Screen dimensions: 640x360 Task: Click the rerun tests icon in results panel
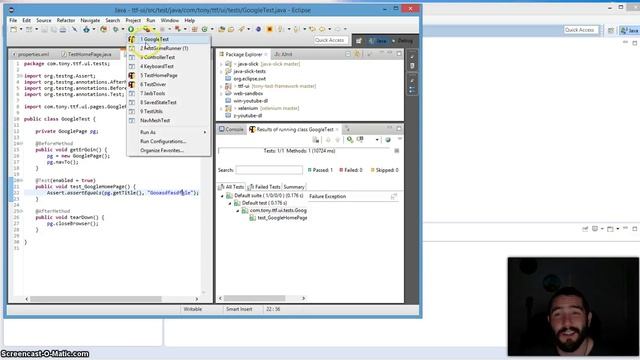(x=350, y=140)
